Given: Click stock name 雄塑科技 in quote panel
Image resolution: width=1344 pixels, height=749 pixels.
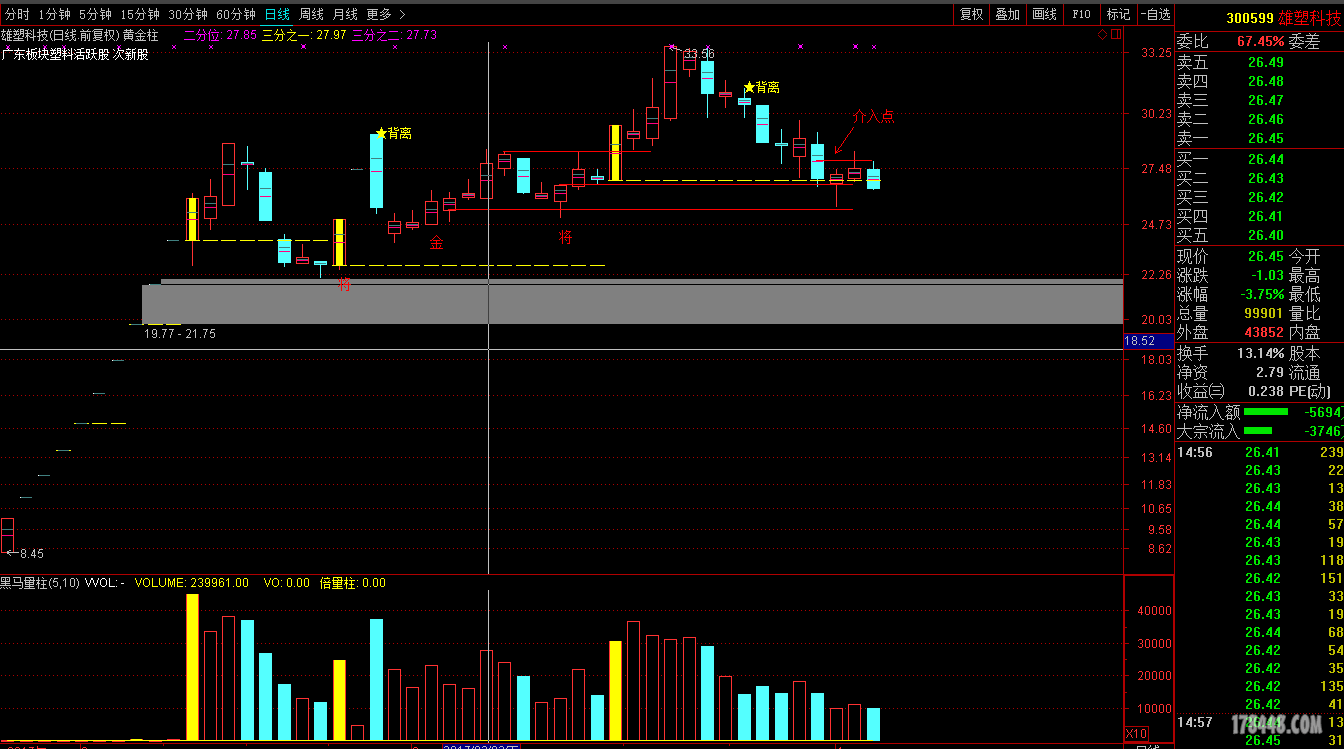Looking at the screenshot, I should coord(1310,18).
